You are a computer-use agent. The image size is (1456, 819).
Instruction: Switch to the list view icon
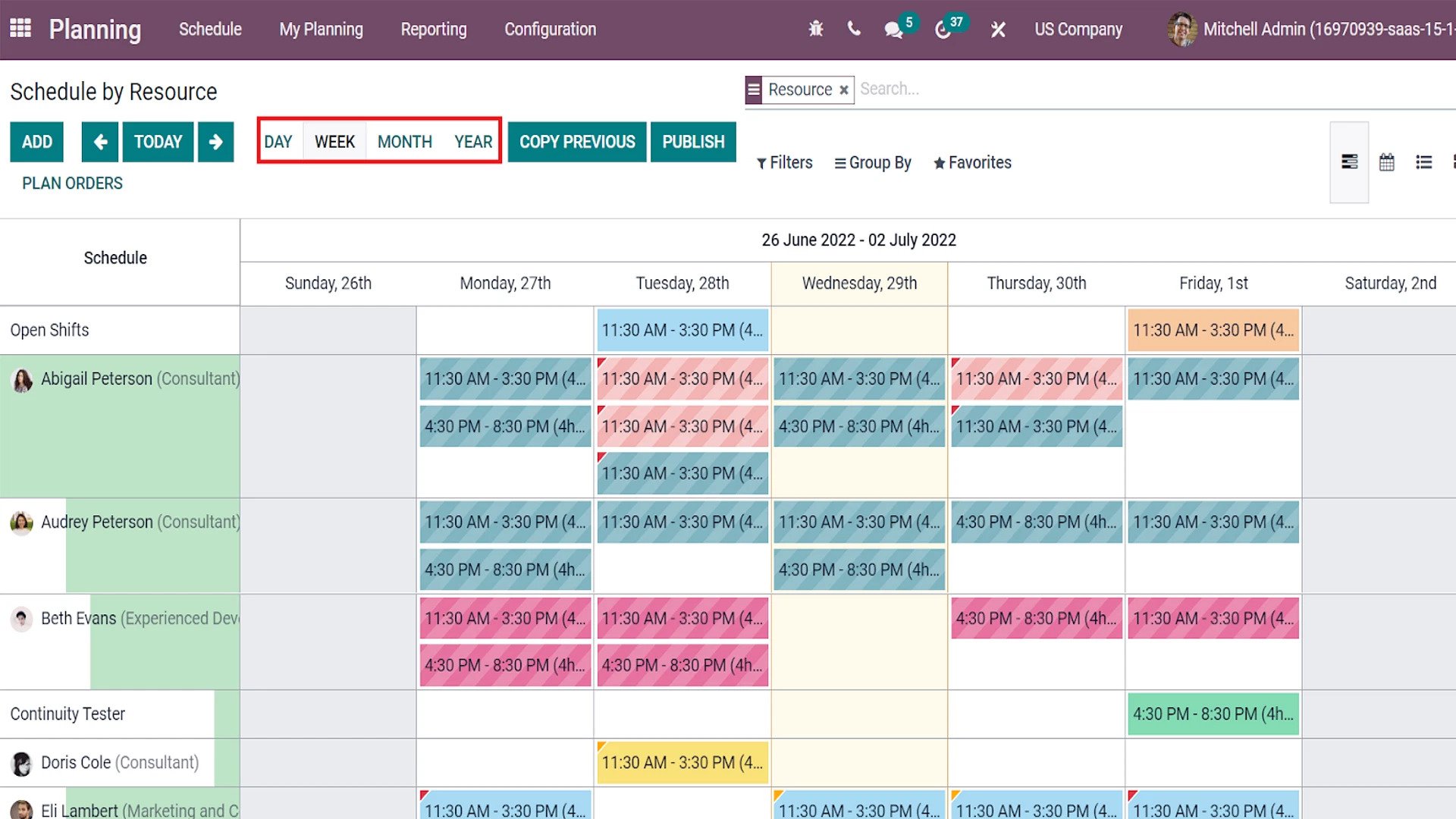[1423, 162]
